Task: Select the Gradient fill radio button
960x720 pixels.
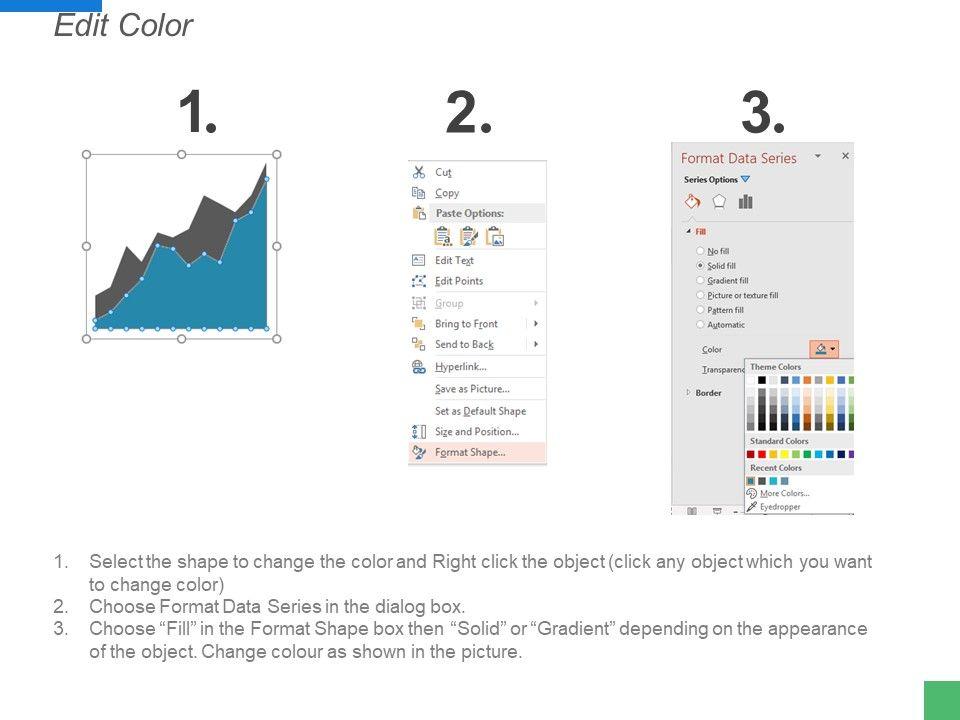Action: tap(700, 281)
